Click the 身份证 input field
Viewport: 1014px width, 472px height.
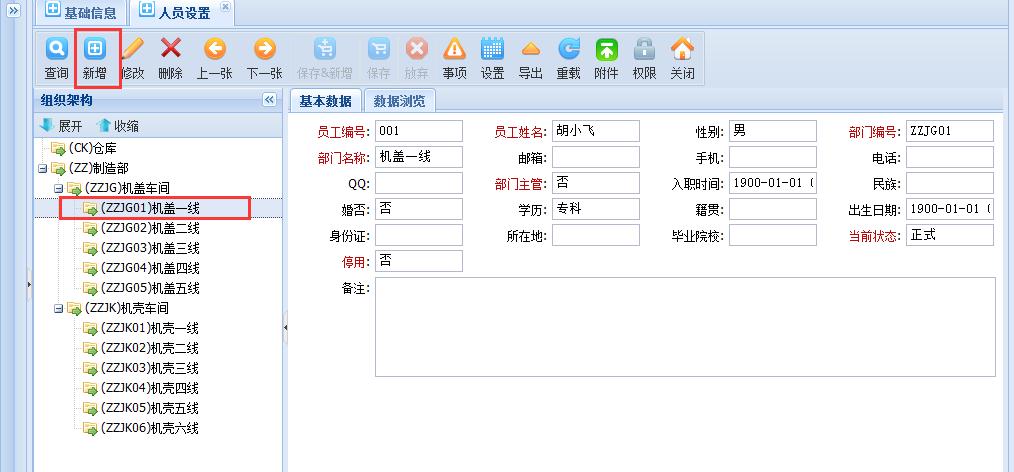point(419,235)
